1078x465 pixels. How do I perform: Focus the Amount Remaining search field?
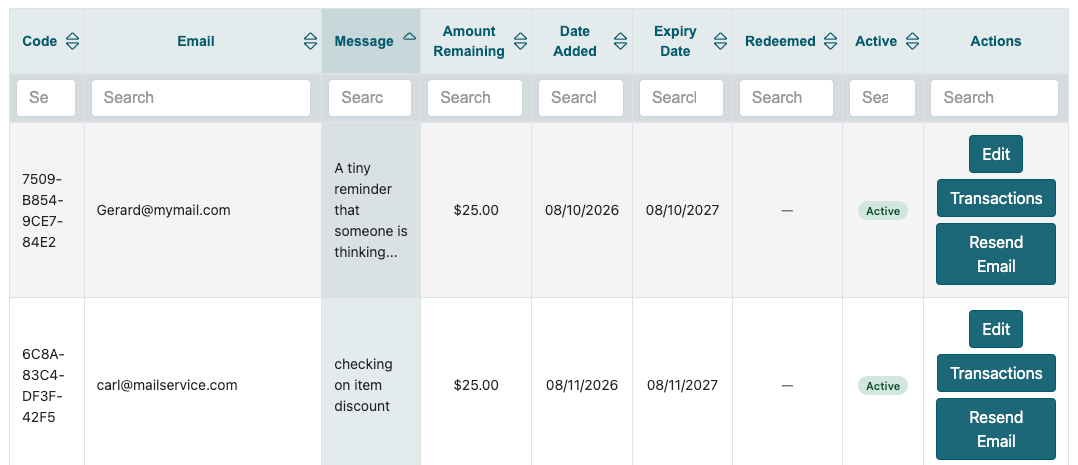coord(475,98)
